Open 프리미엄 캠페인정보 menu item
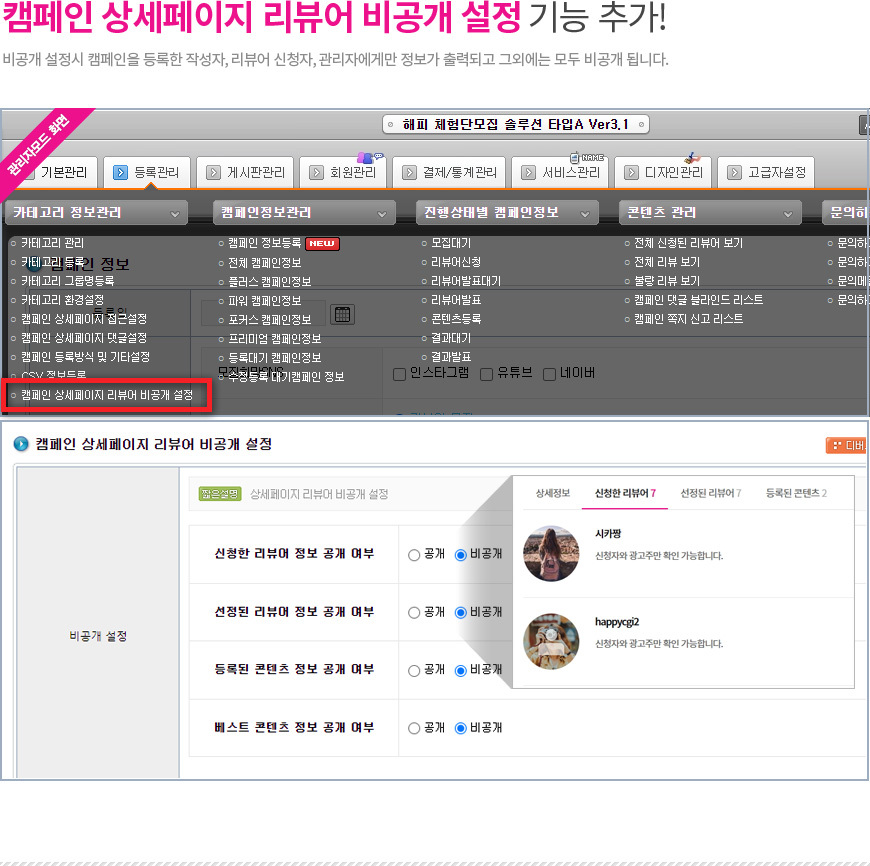870x866 pixels. [275, 338]
